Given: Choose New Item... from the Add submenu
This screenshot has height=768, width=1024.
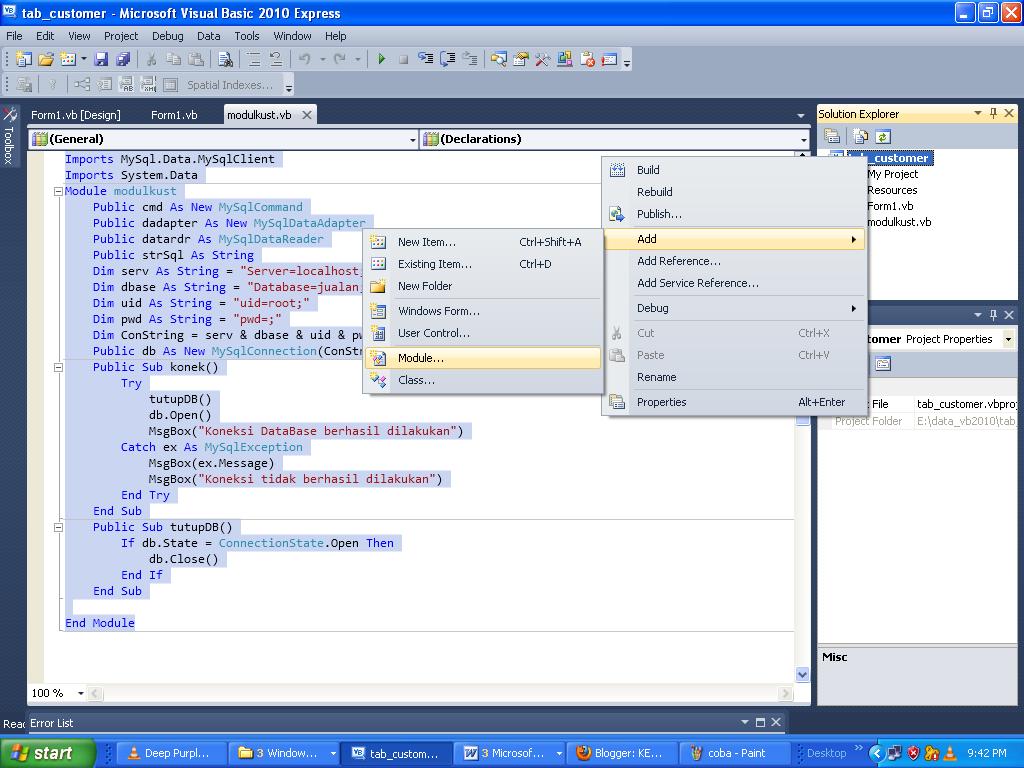Looking at the screenshot, I should (x=483, y=242).
